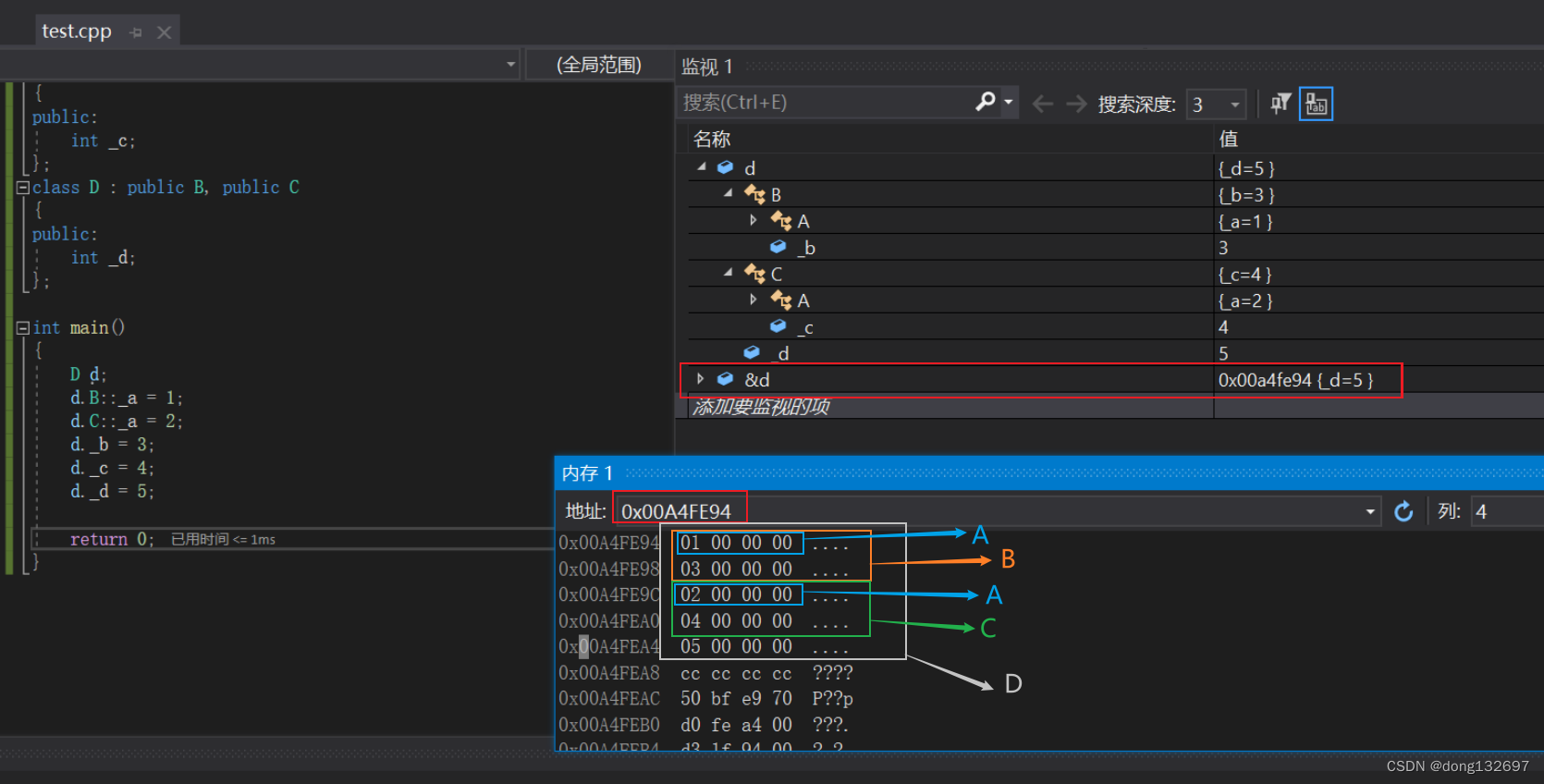
Task: Select the _b watch row
Action: [1116, 247]
